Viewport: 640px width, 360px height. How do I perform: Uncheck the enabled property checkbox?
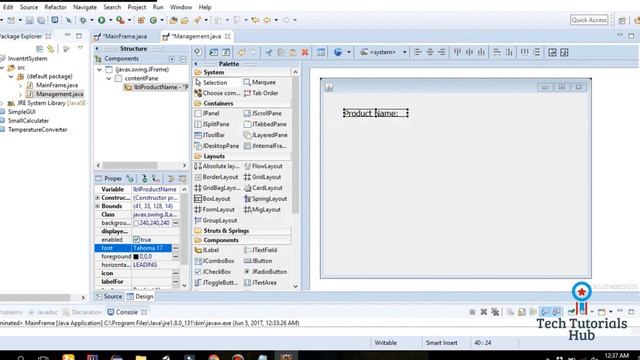pos(136,240)
